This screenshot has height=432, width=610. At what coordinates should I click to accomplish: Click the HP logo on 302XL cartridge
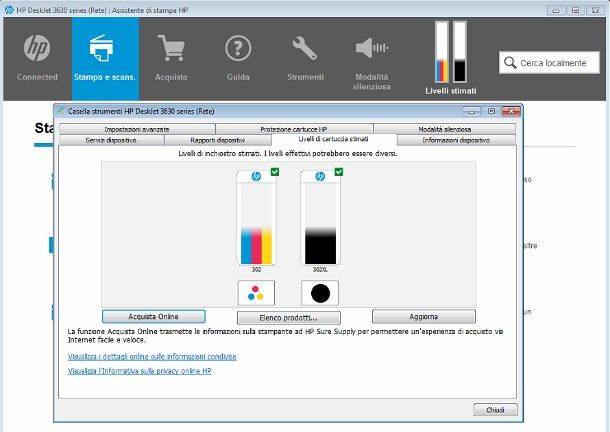click(x=320, y=176)
